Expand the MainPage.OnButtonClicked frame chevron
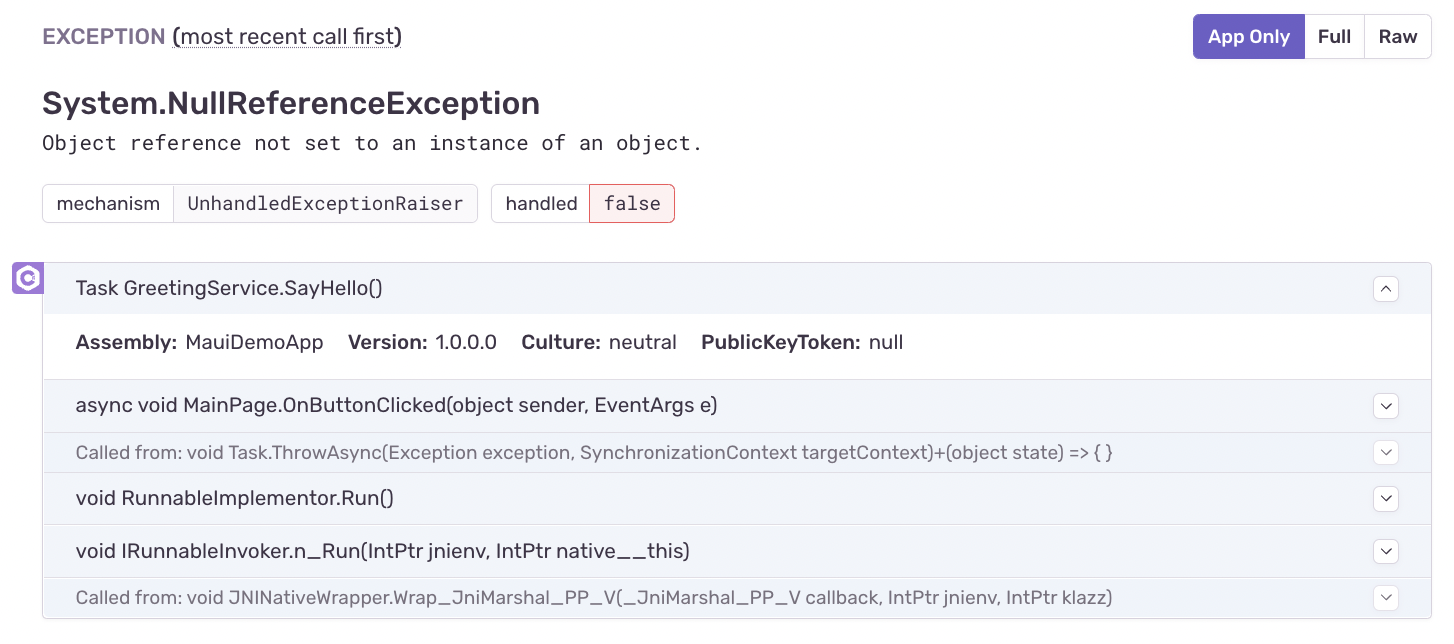The image size is (1454, 644). click(x=1385, y=406)
